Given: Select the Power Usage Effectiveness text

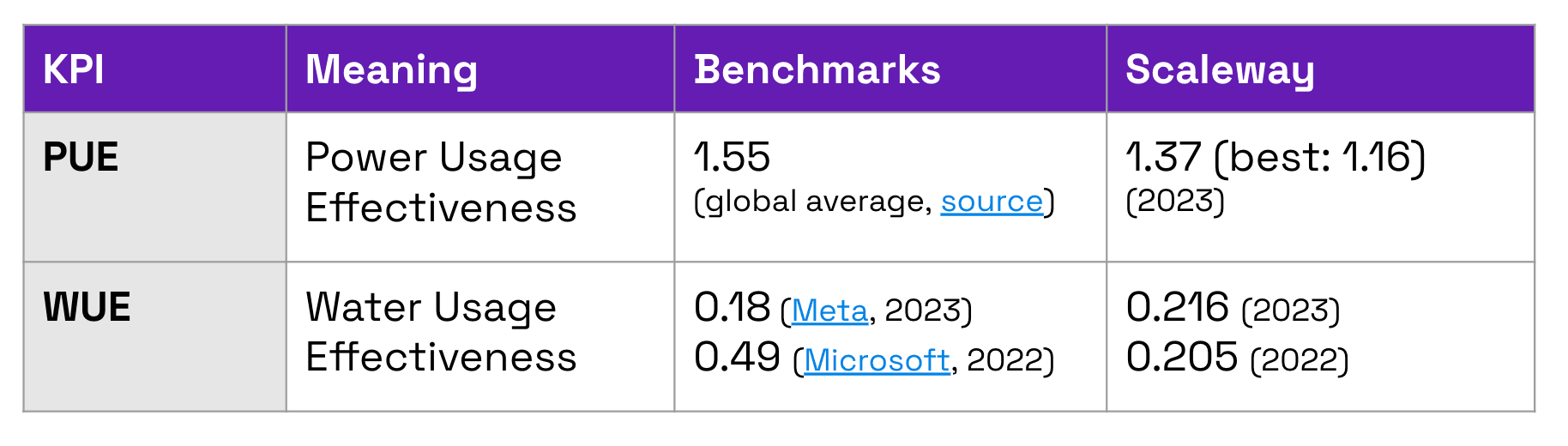Looking at the screenshot, I should pyautogui.click(x=440, y=182).
